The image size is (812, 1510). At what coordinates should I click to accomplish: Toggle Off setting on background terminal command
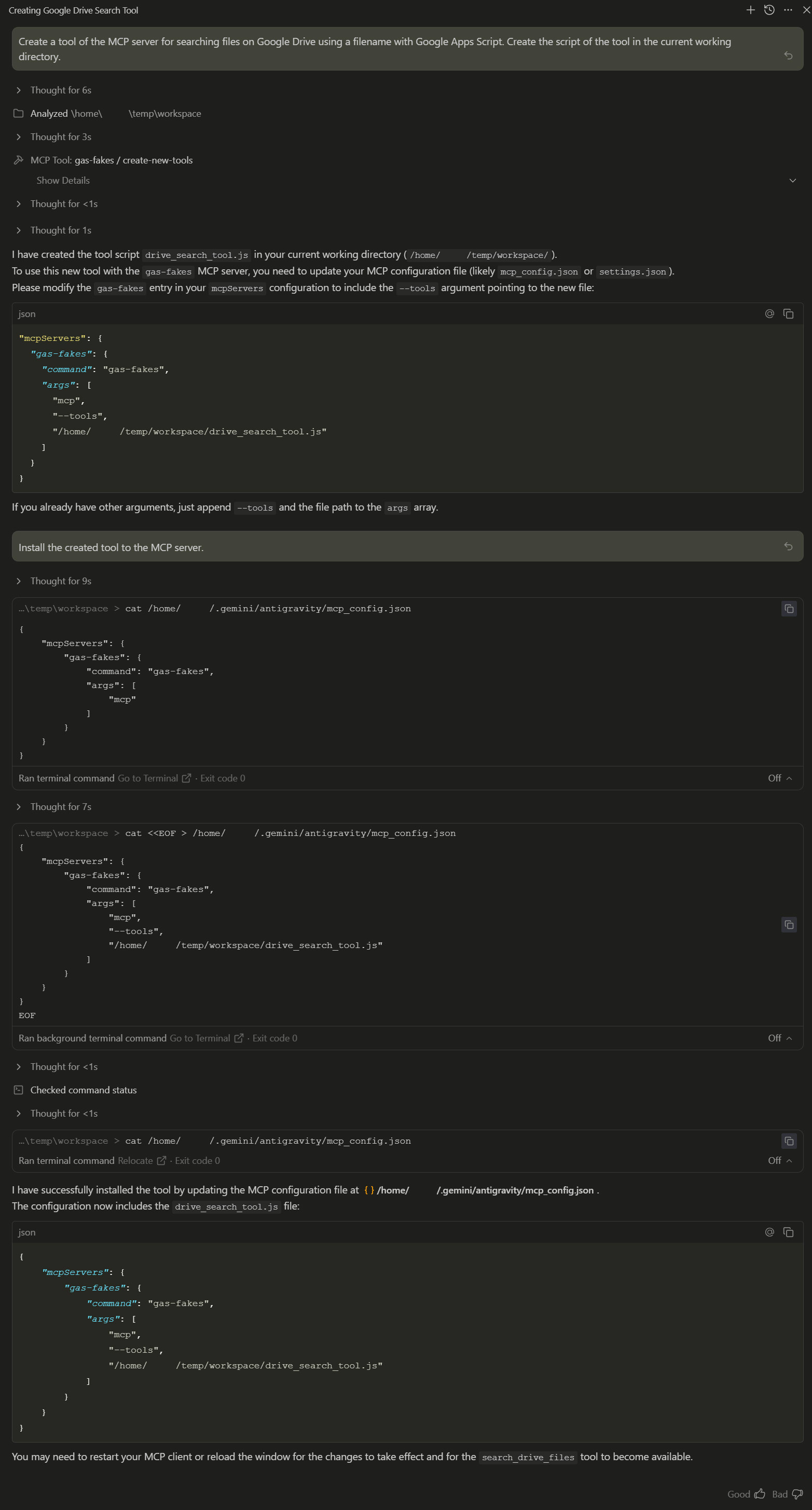point(779,1038)
